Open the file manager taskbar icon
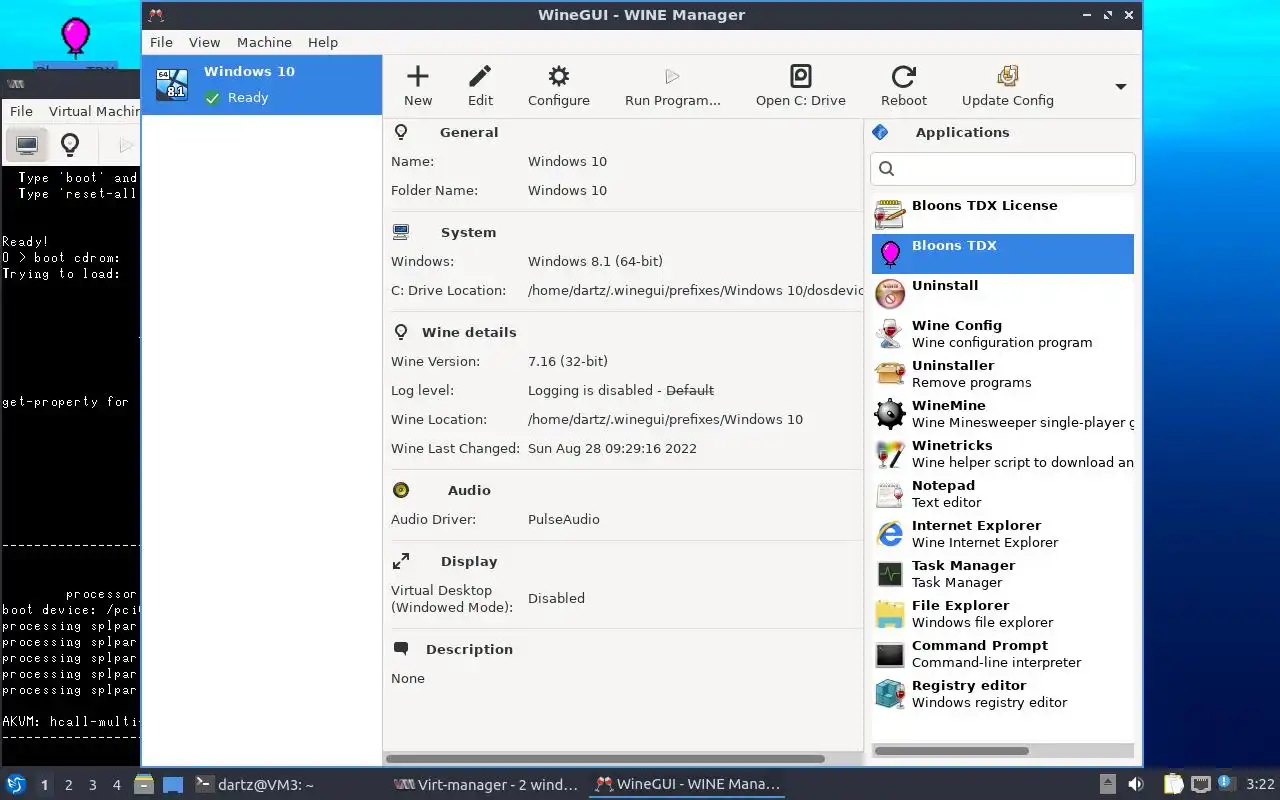The width and height of the screenshot is (1280, 800). click(144, 785)
